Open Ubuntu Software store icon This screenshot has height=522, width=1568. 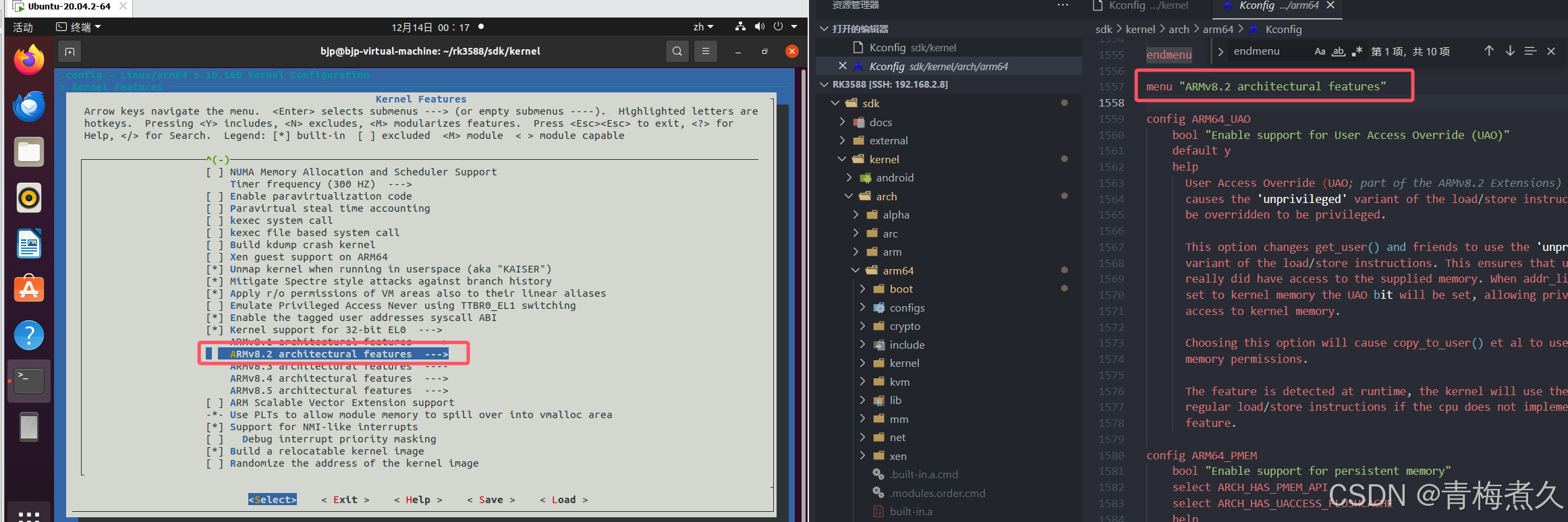[x=28, y=289]
